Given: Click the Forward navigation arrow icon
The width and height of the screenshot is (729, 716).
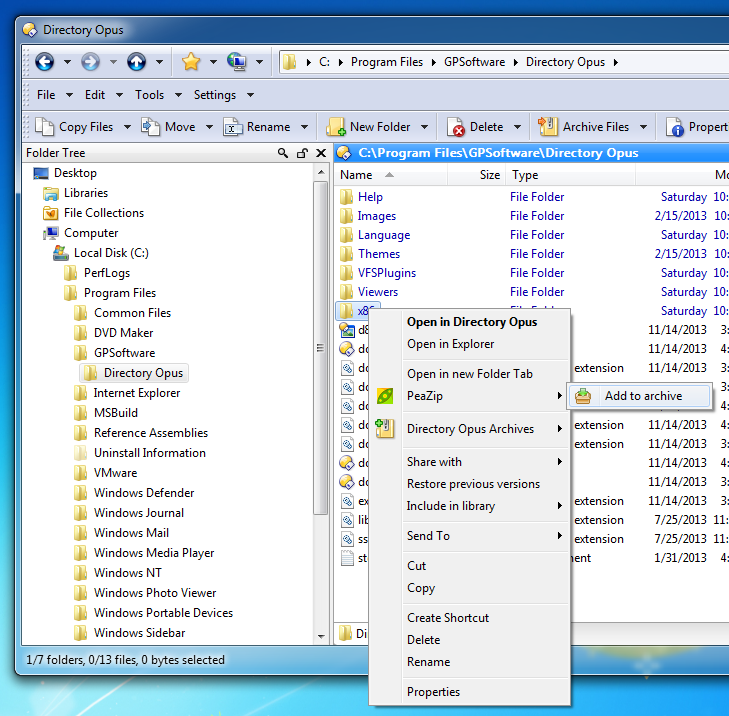Looking at the screenshot, I should 90,62.
